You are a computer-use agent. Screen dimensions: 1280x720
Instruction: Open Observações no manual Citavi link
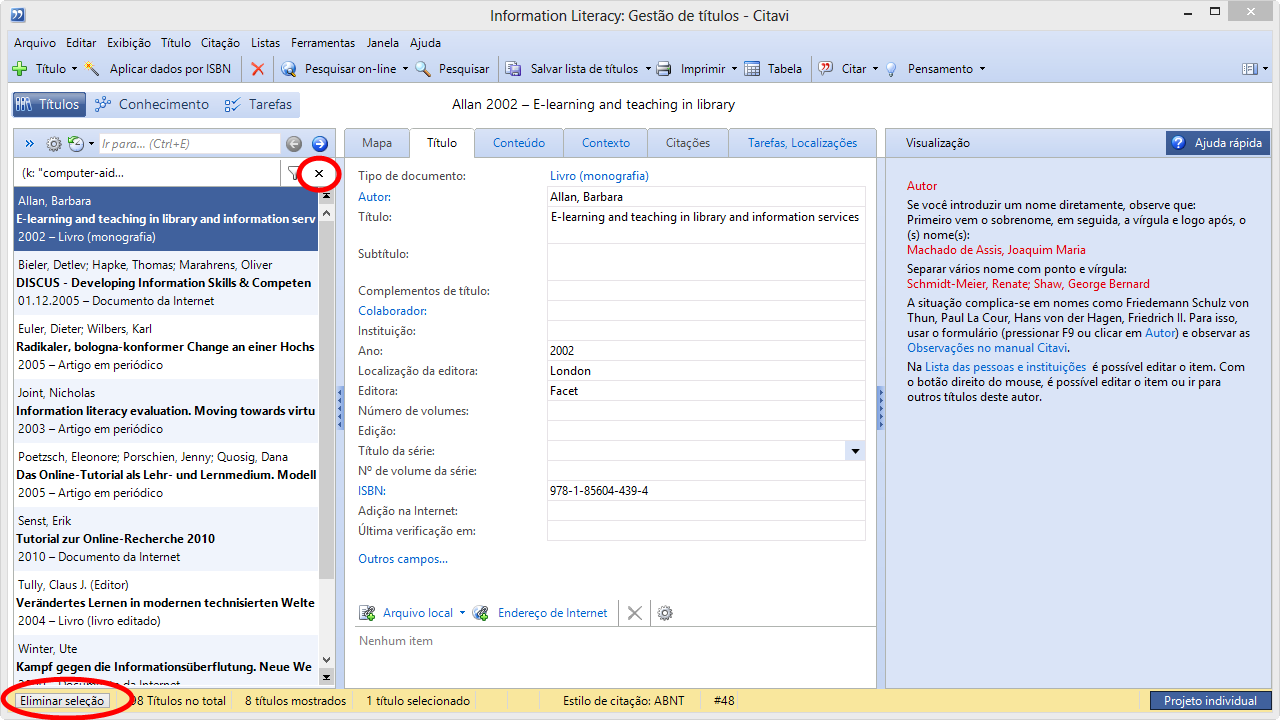[987, 348]
